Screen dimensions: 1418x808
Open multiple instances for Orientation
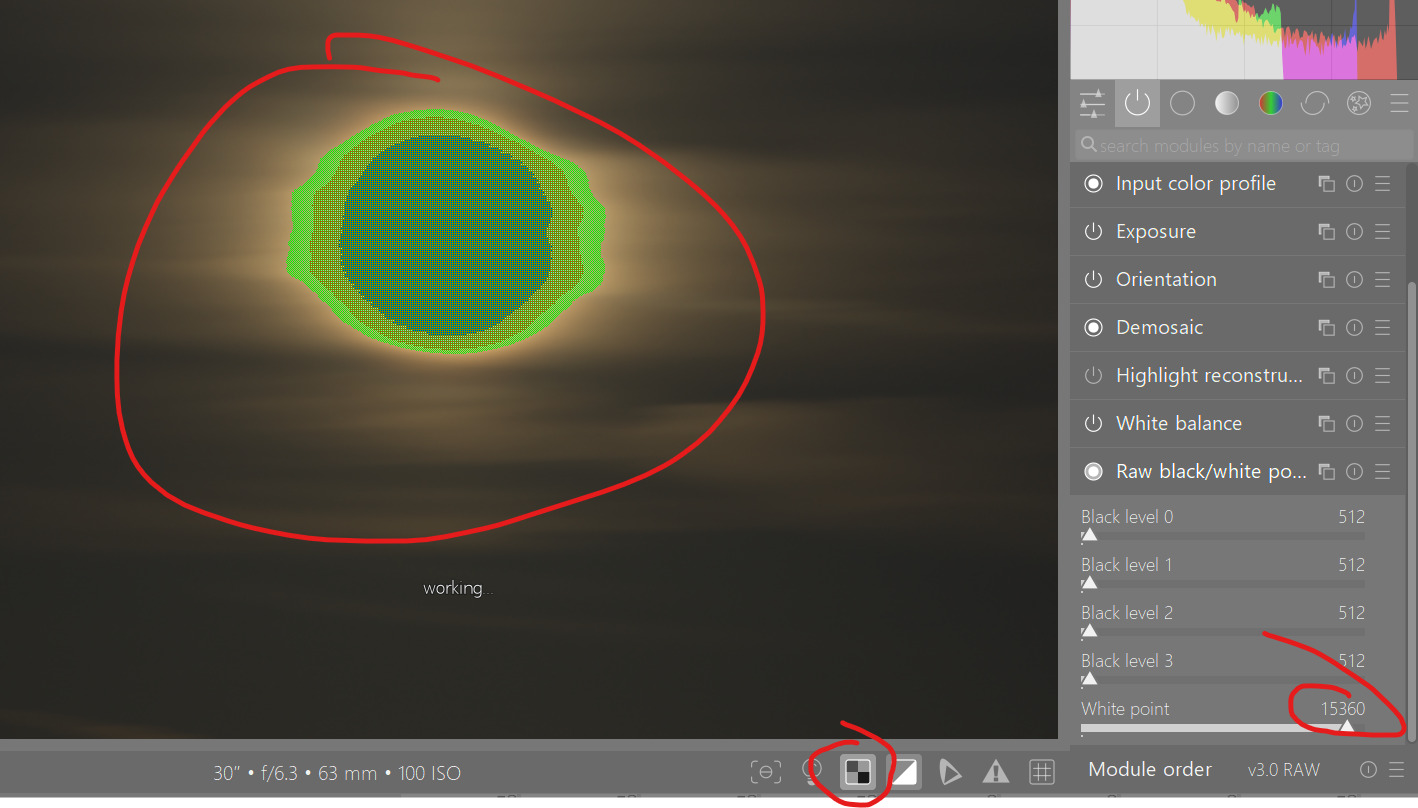click(1326, 280)
